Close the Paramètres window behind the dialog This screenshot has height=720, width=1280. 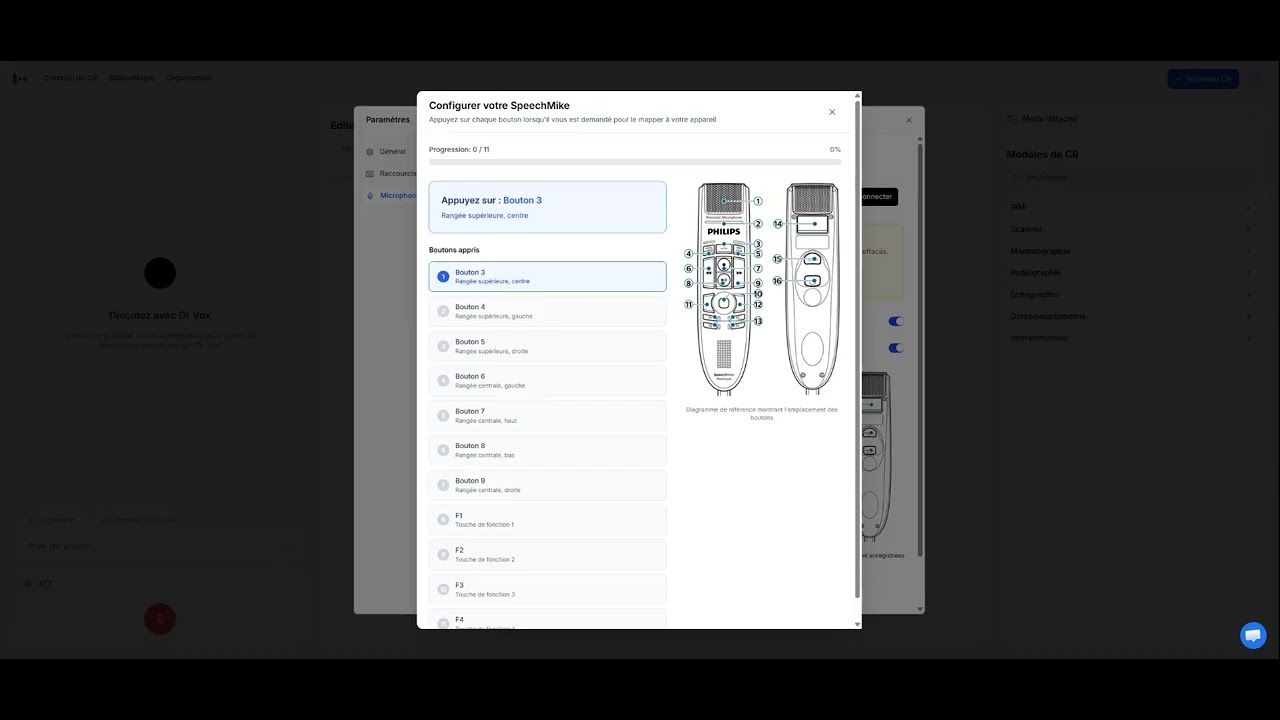[x=909, y=120]
